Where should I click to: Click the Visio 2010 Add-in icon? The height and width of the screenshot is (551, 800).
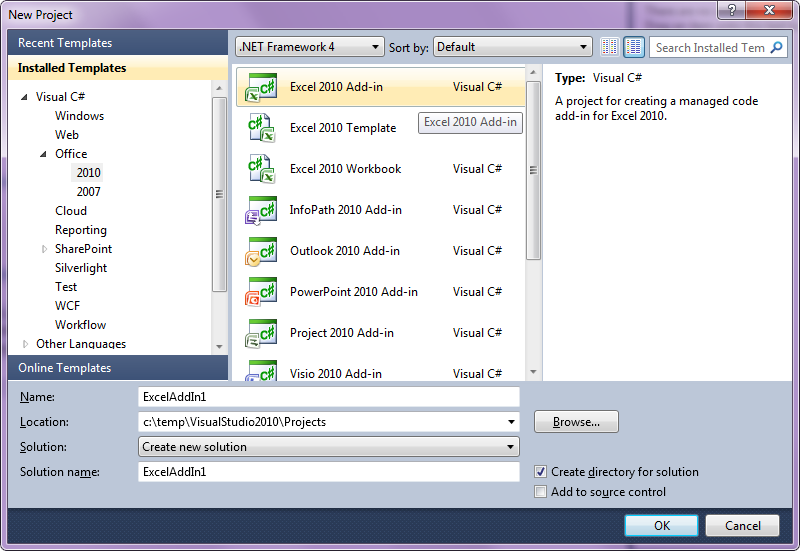261,370
